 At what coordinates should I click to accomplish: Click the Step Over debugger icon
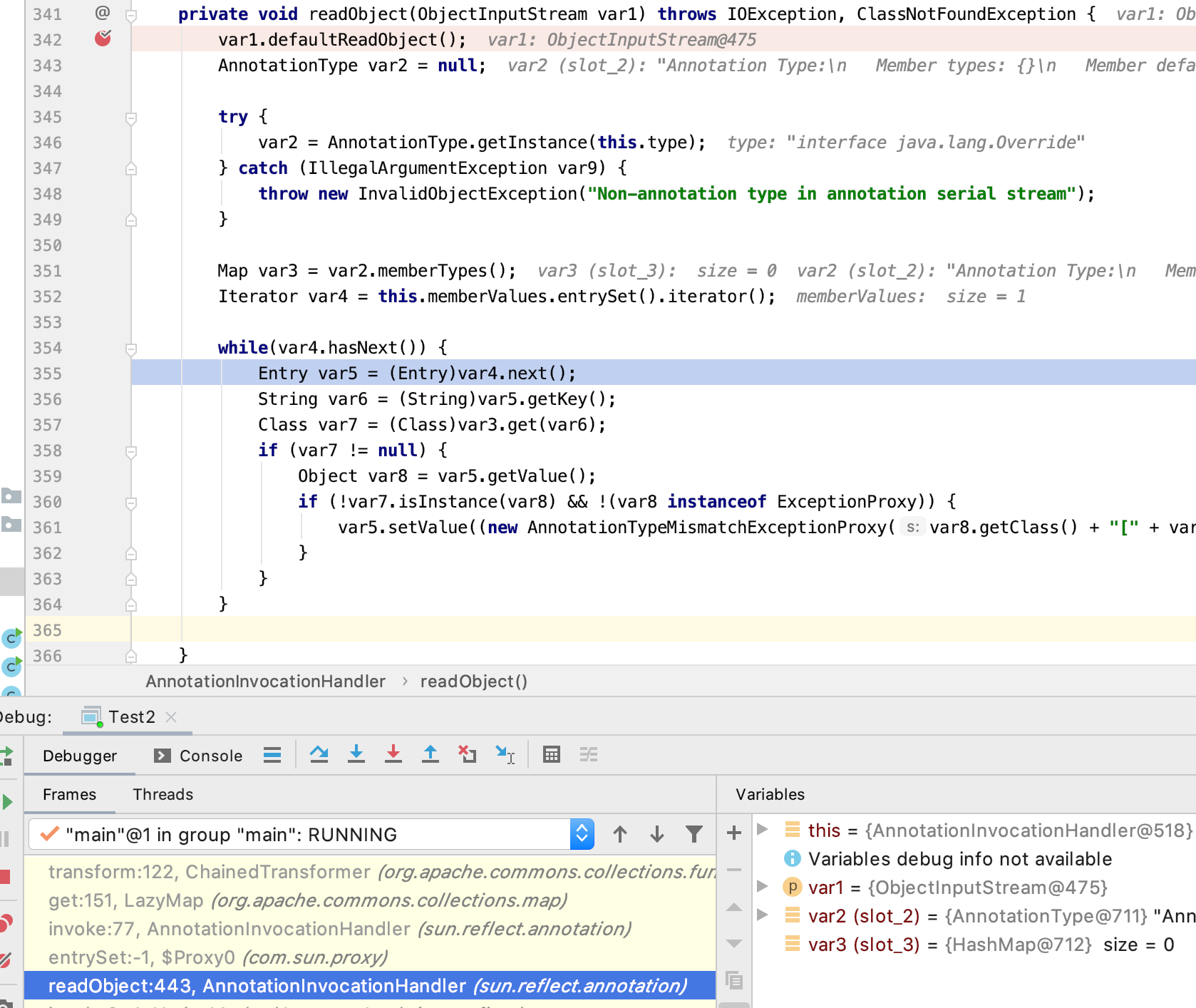[x=319, y=754]
